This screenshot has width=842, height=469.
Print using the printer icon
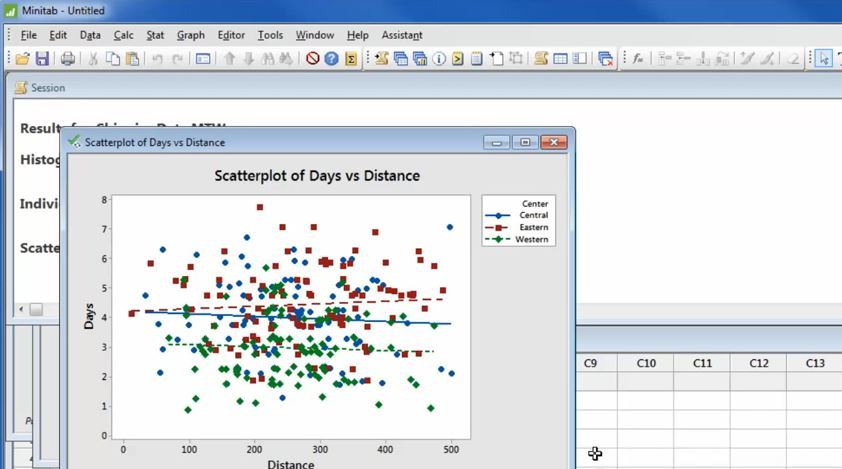tap(68, 58)
